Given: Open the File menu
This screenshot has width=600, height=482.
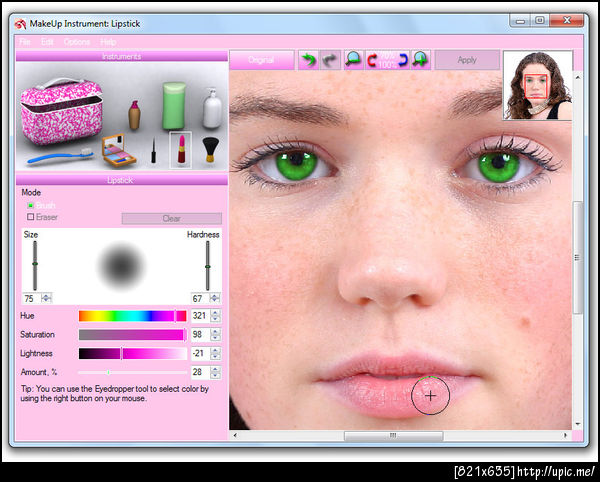Looking at the screenshot, I should 24,42.
